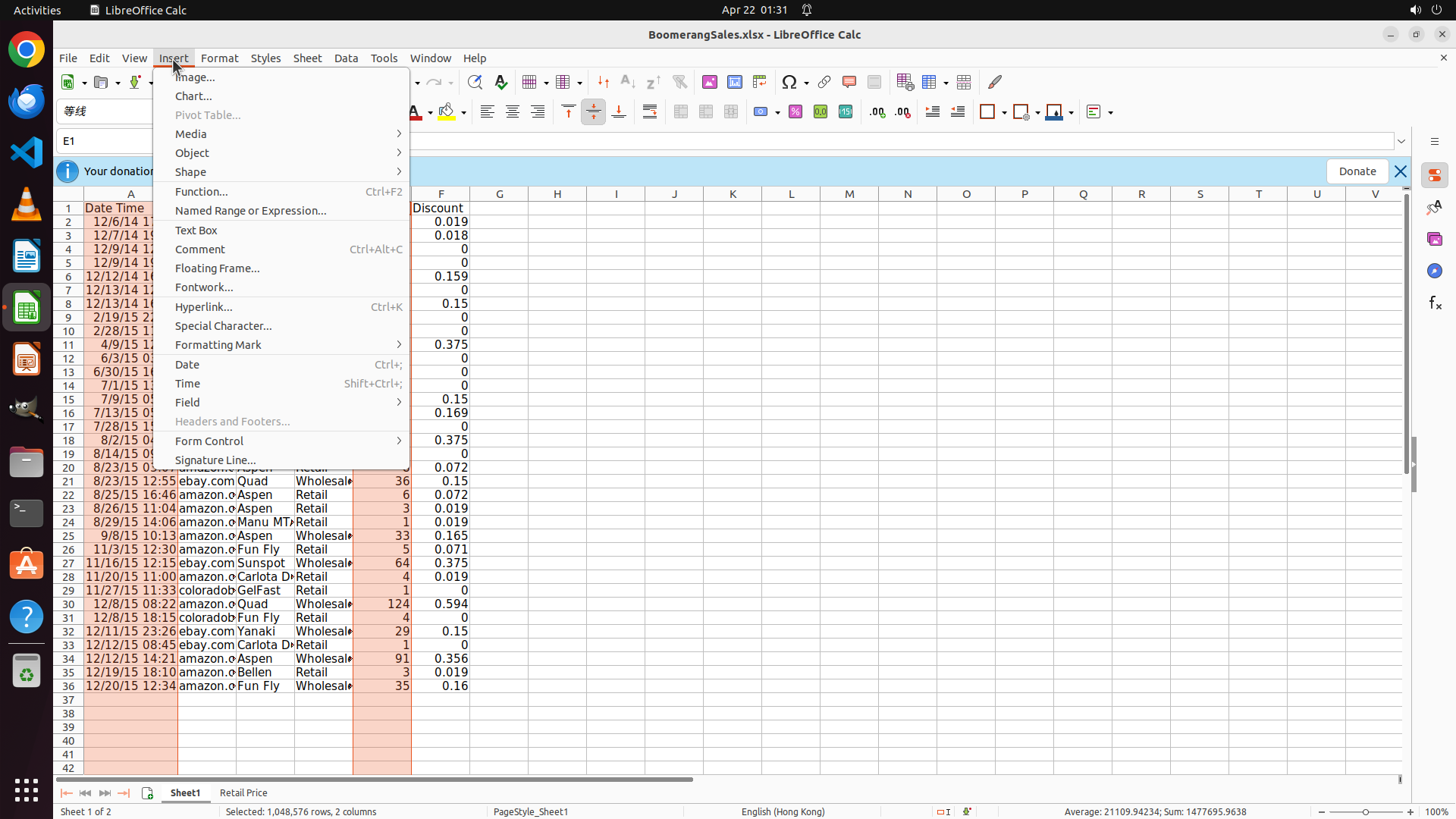Click the Spelling check icon
The height and width of the screenshot is (819, 1456).
coord(500,82)
